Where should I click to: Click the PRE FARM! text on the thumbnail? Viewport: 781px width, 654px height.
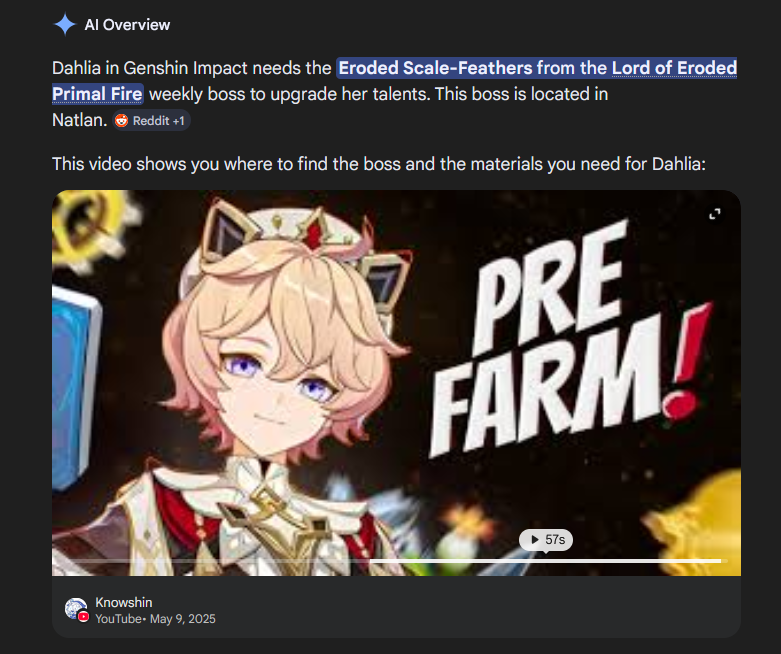[570, 339]
